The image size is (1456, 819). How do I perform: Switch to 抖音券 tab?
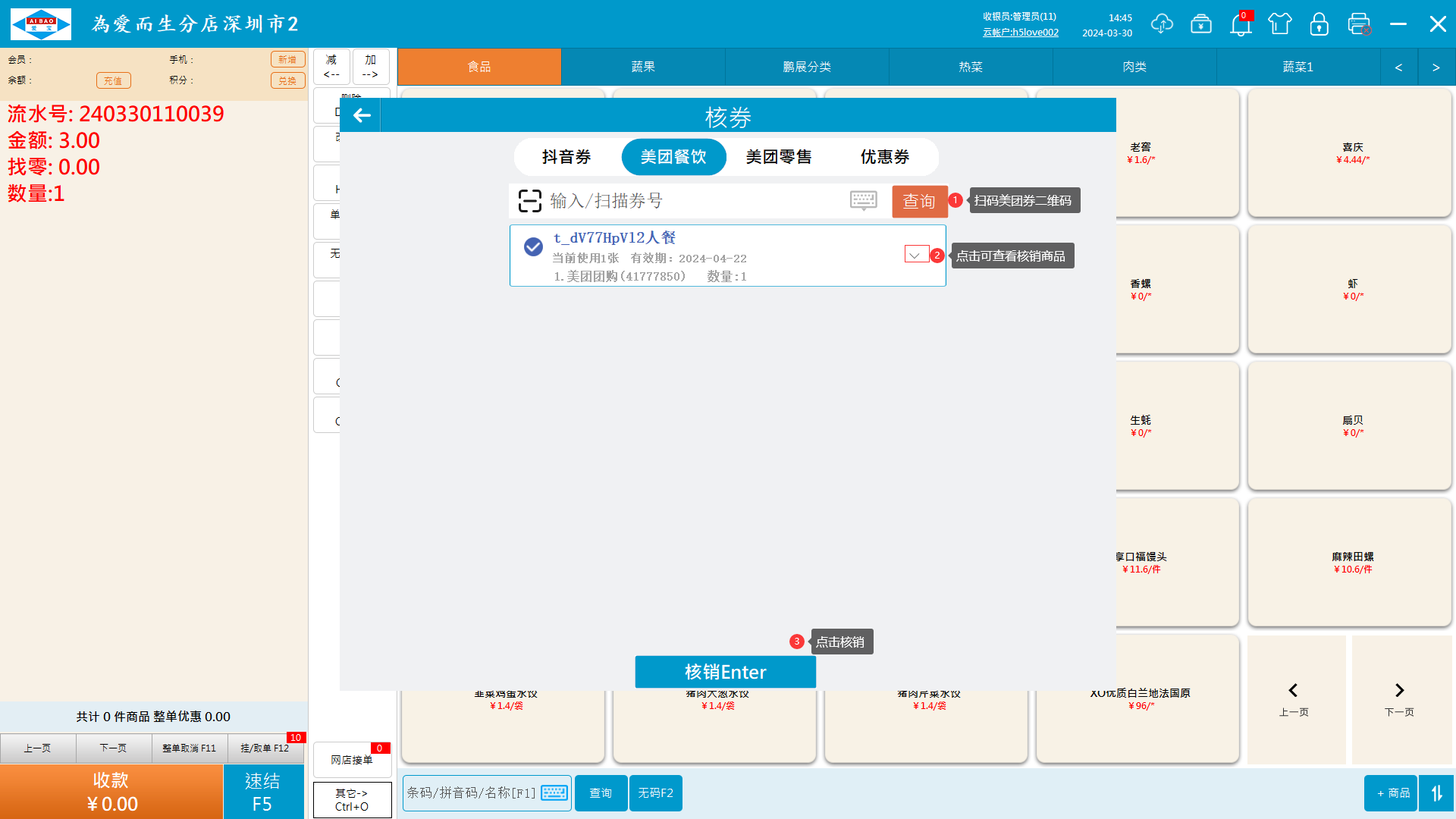566,157
